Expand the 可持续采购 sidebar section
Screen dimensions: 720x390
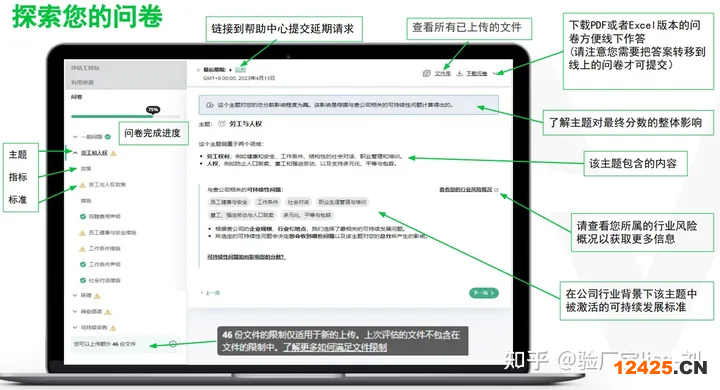pyautogui.click(x=75, y=328)
